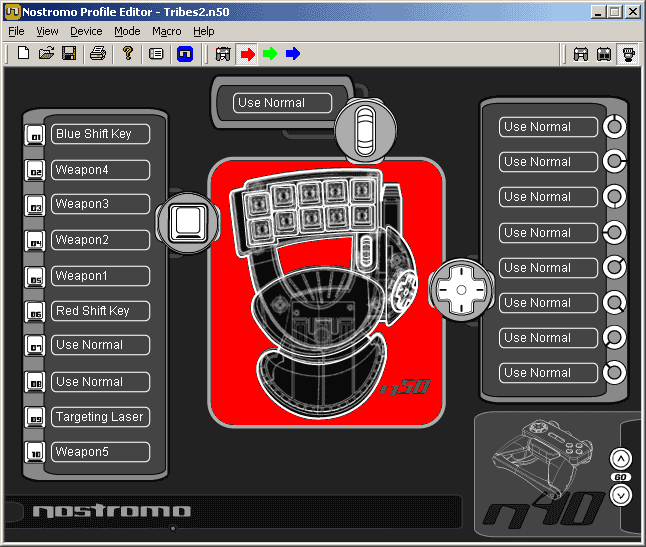Viewport: 646px width, 547px height.
Task: Edit the Weapon5 assignment field
Action: 101,452
